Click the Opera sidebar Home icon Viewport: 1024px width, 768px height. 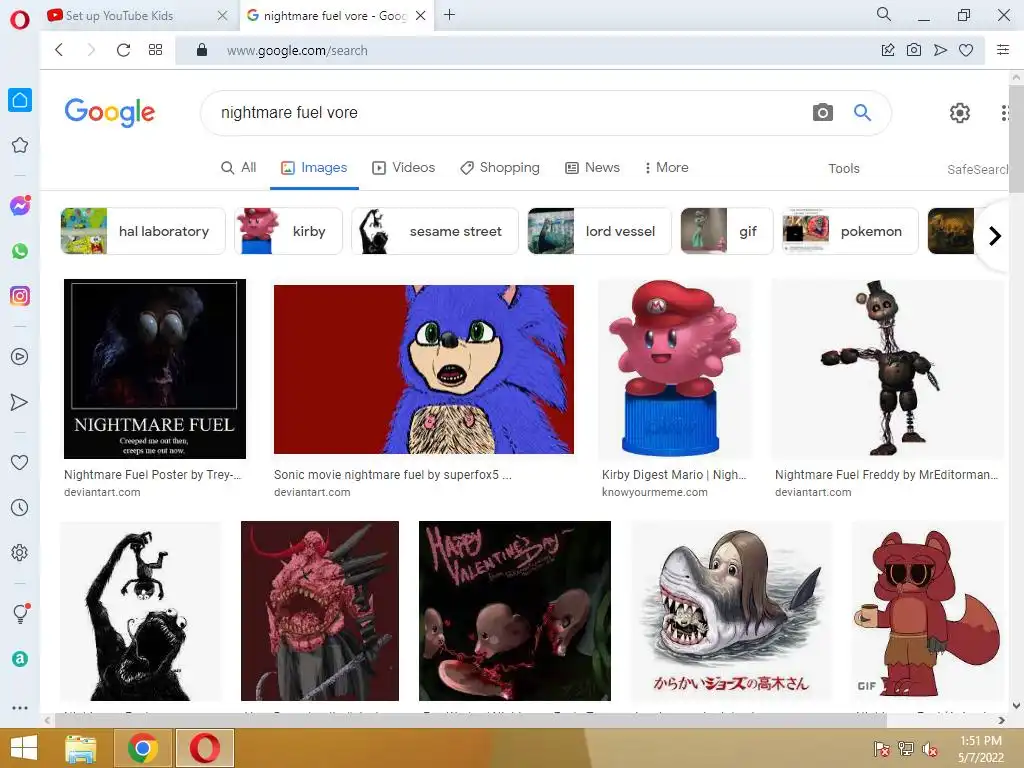coord(20,100)
